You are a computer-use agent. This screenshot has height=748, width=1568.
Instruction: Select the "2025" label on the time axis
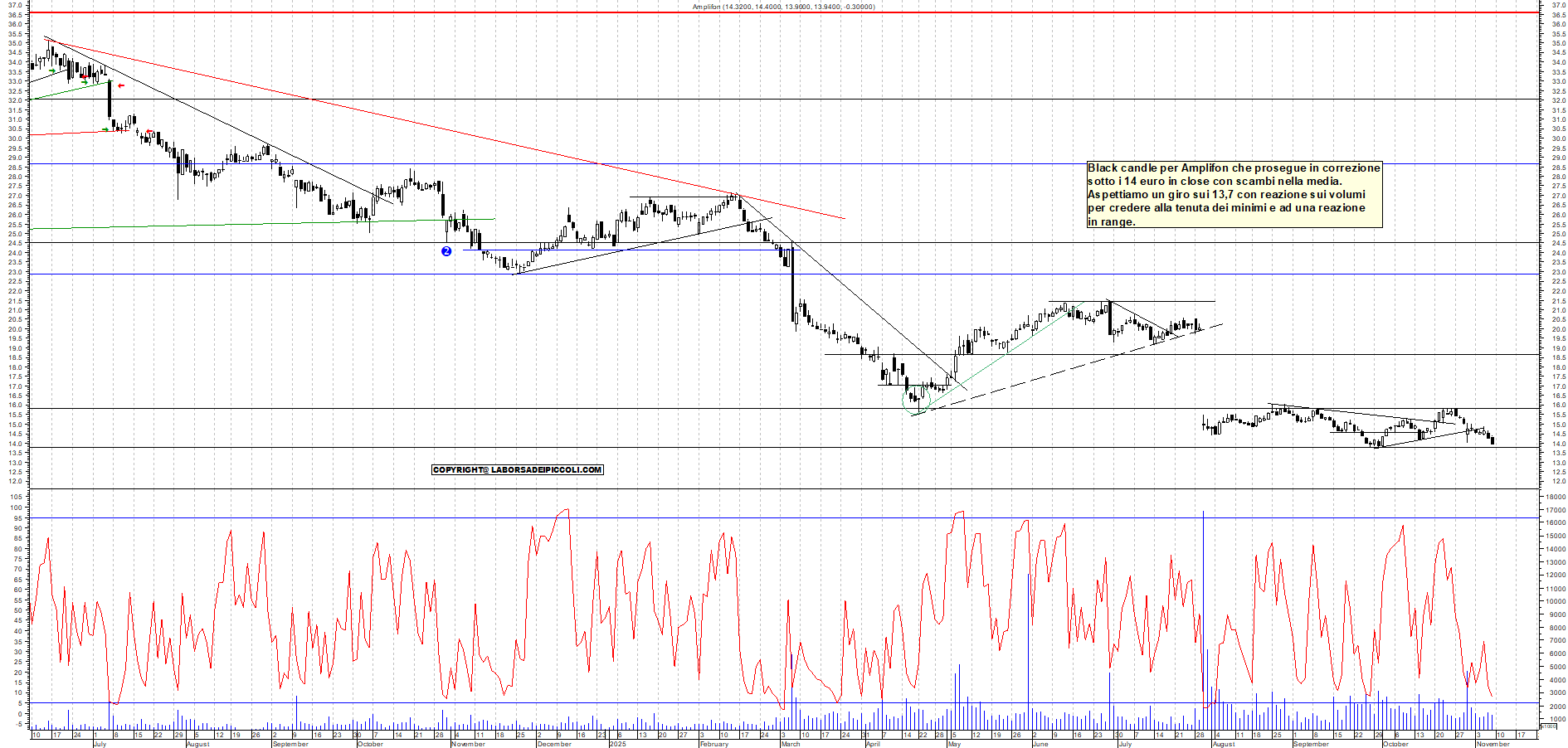(617, 745)
